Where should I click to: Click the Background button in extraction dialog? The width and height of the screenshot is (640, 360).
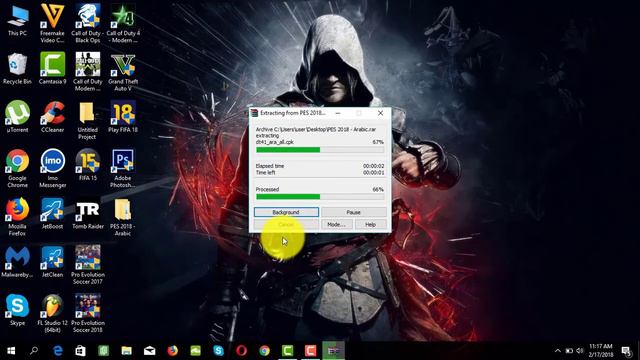pyautogui.click(x=286, y=212)
